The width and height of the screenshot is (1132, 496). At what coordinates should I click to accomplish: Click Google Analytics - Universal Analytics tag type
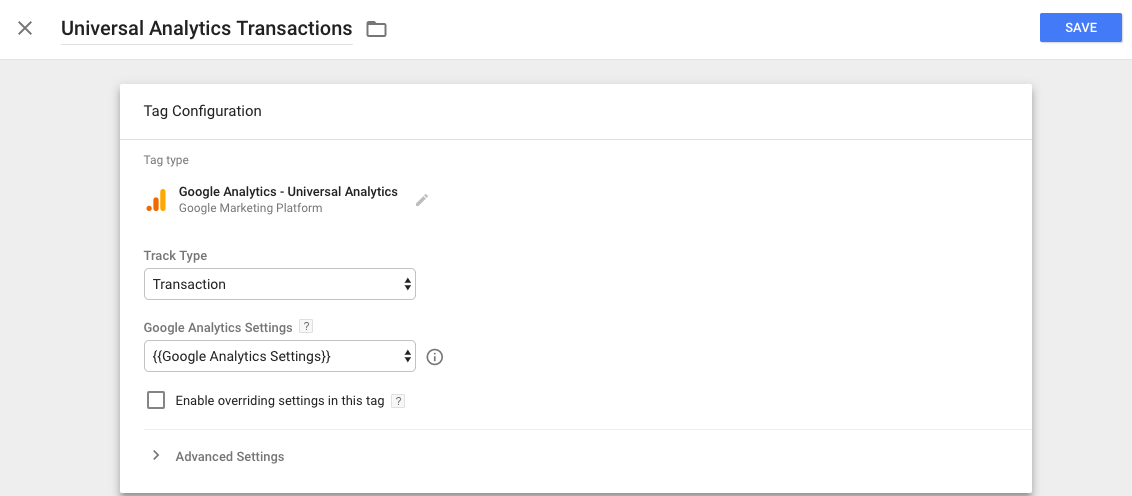(288, 192)
